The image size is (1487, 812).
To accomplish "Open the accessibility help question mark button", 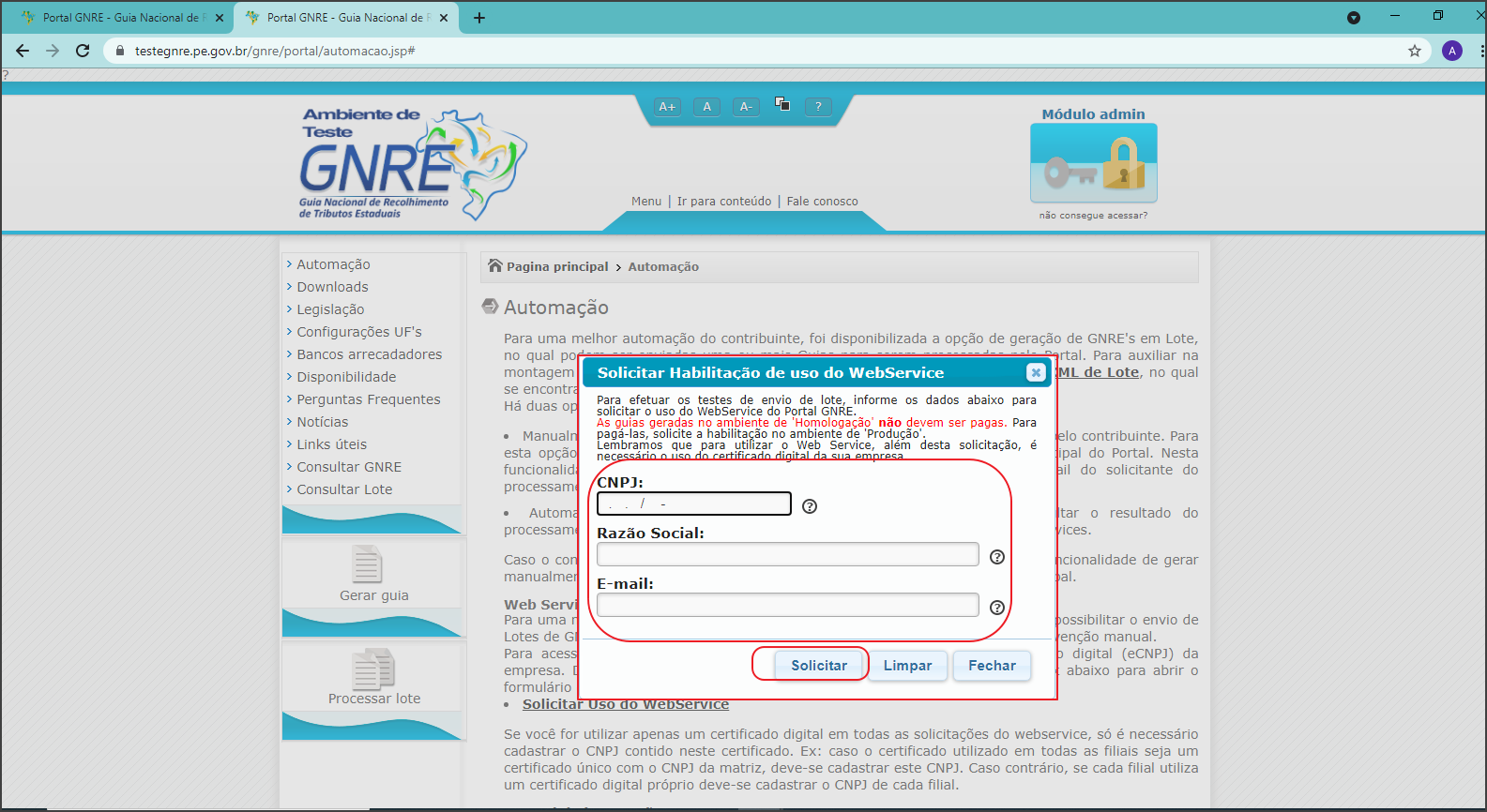I will [818, 107].
